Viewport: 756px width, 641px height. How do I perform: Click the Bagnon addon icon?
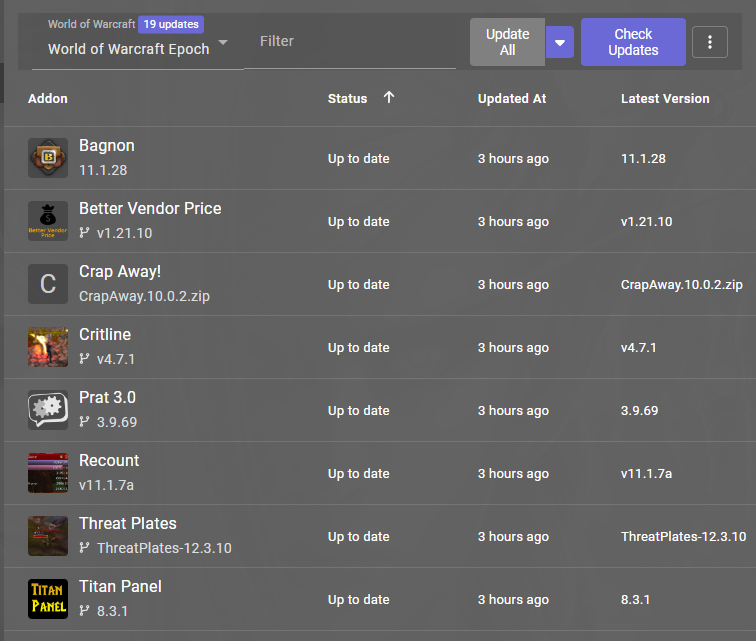(x=48, y=158)
